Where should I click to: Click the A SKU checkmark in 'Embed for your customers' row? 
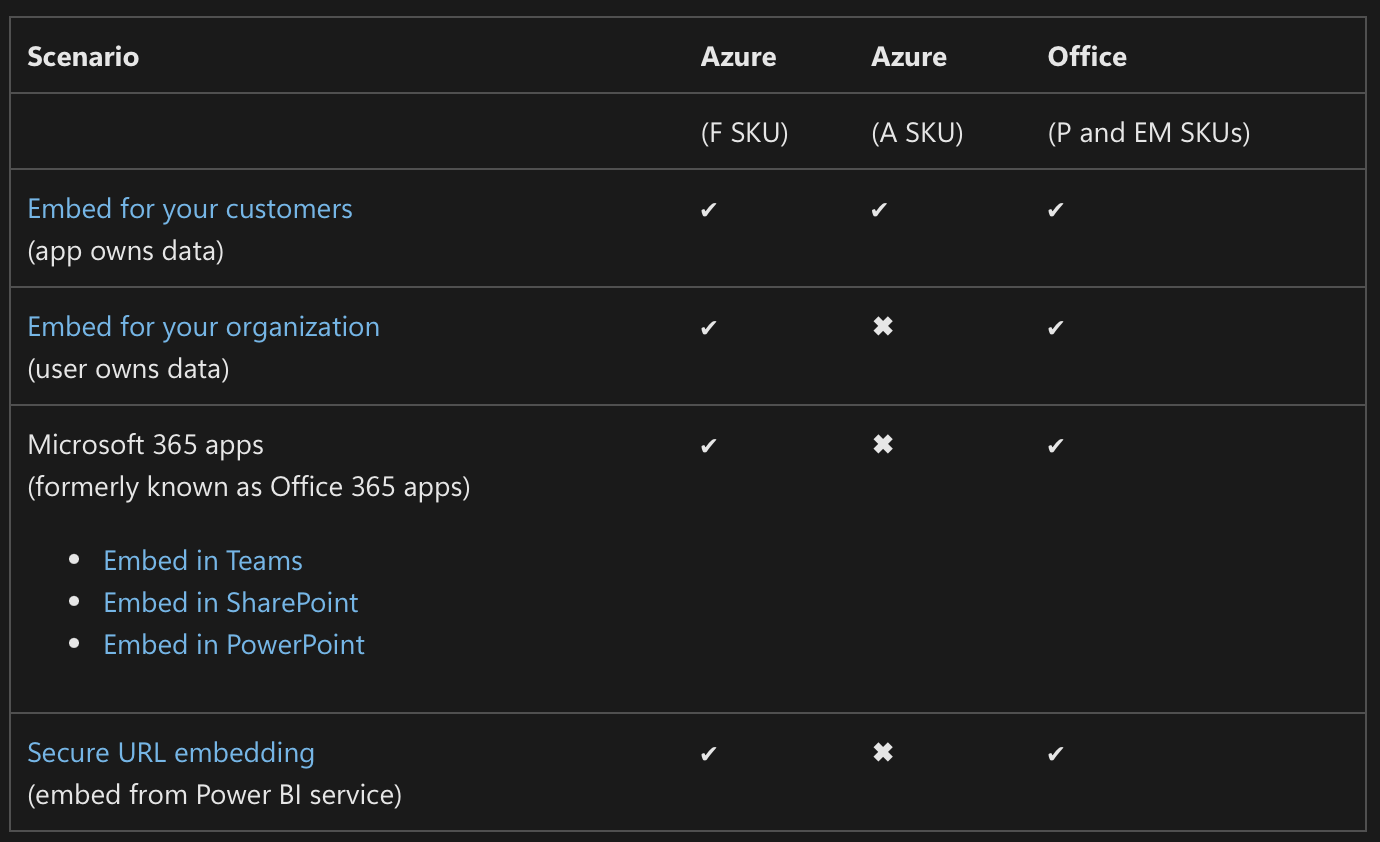coord(879,210)
